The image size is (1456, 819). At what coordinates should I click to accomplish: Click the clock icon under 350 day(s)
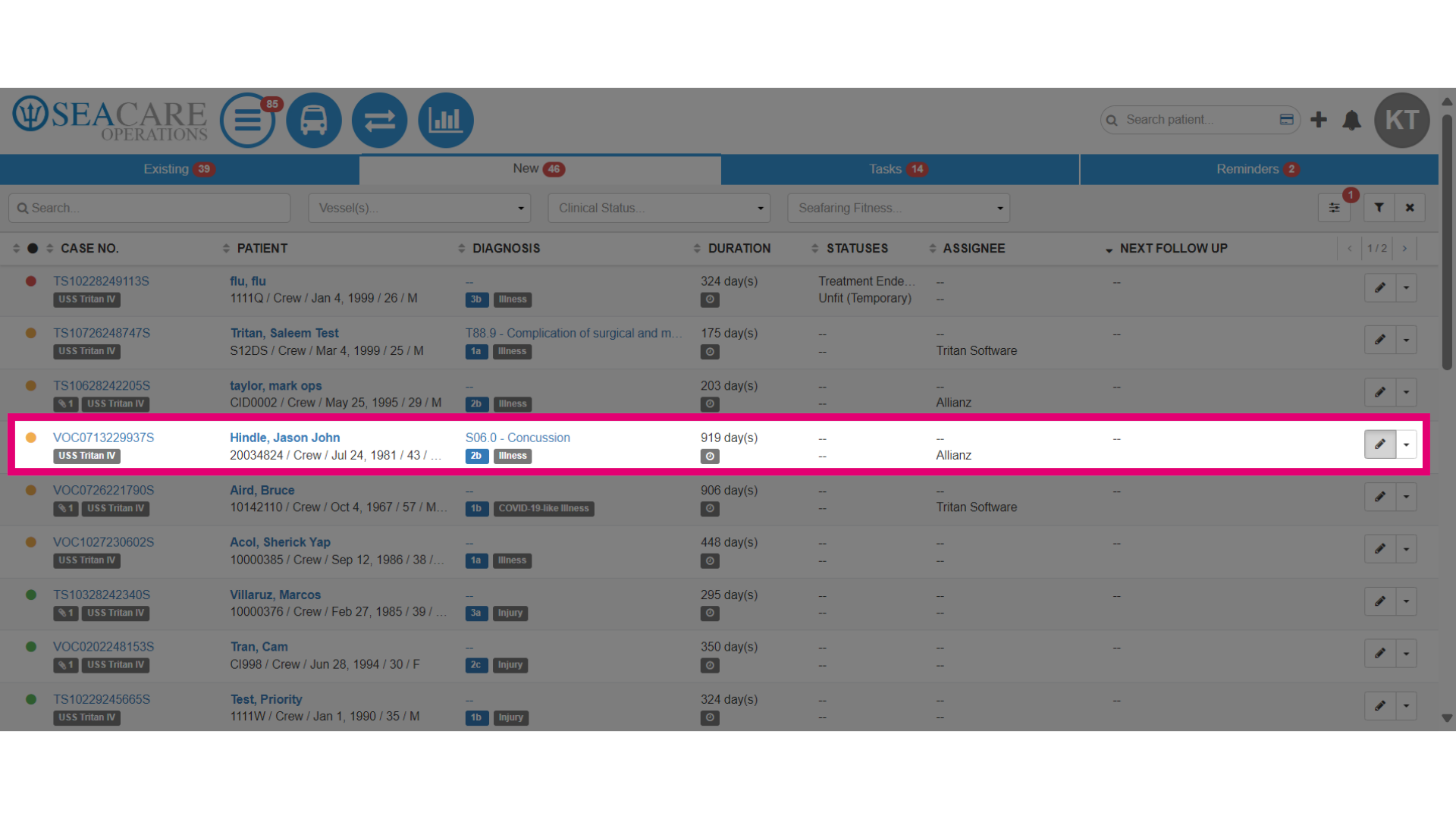click(x=710, y=666)
